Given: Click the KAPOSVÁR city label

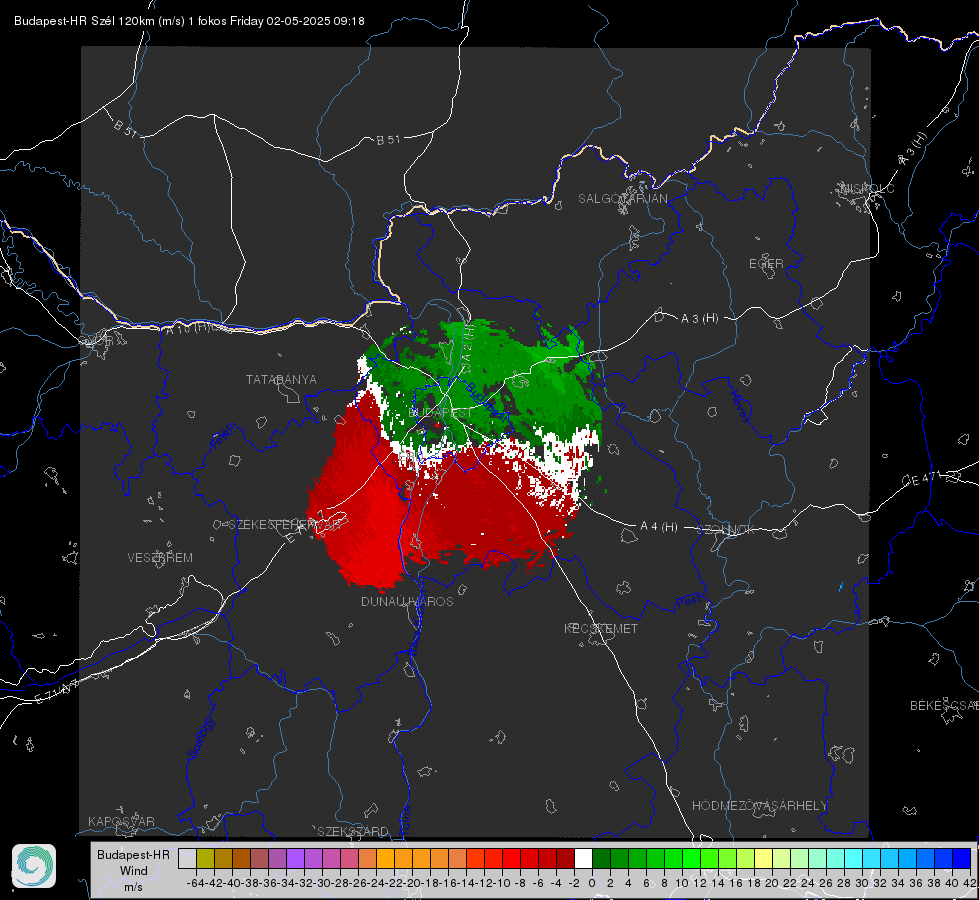Looking at the screenshot, I should tap(121, 821).
